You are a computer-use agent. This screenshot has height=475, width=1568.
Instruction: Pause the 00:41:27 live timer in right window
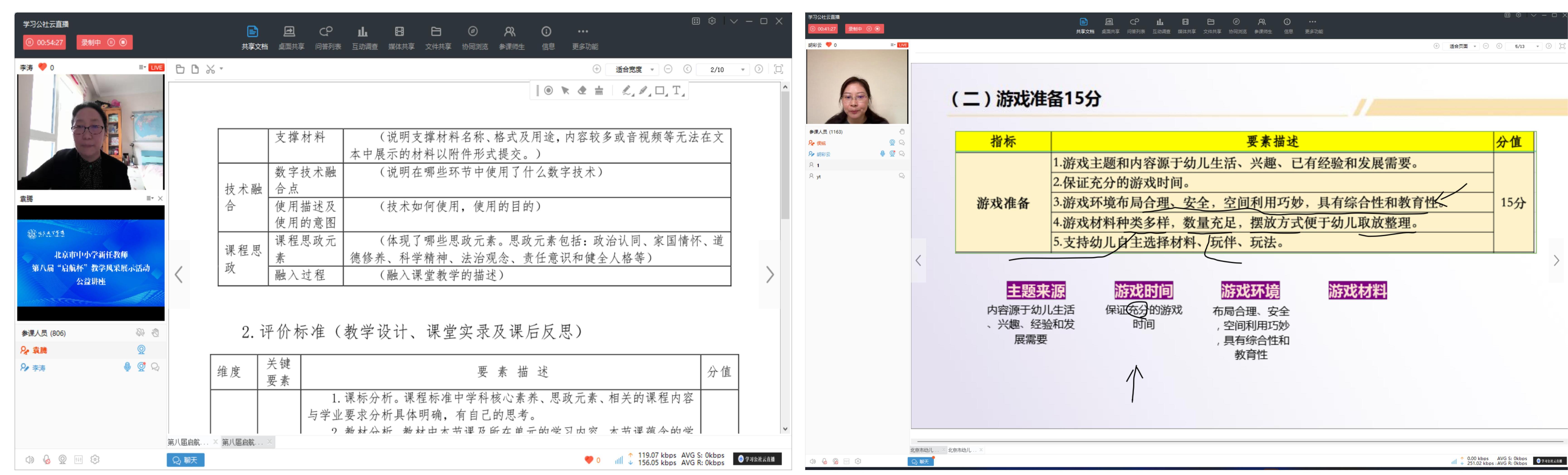point(813,29)
